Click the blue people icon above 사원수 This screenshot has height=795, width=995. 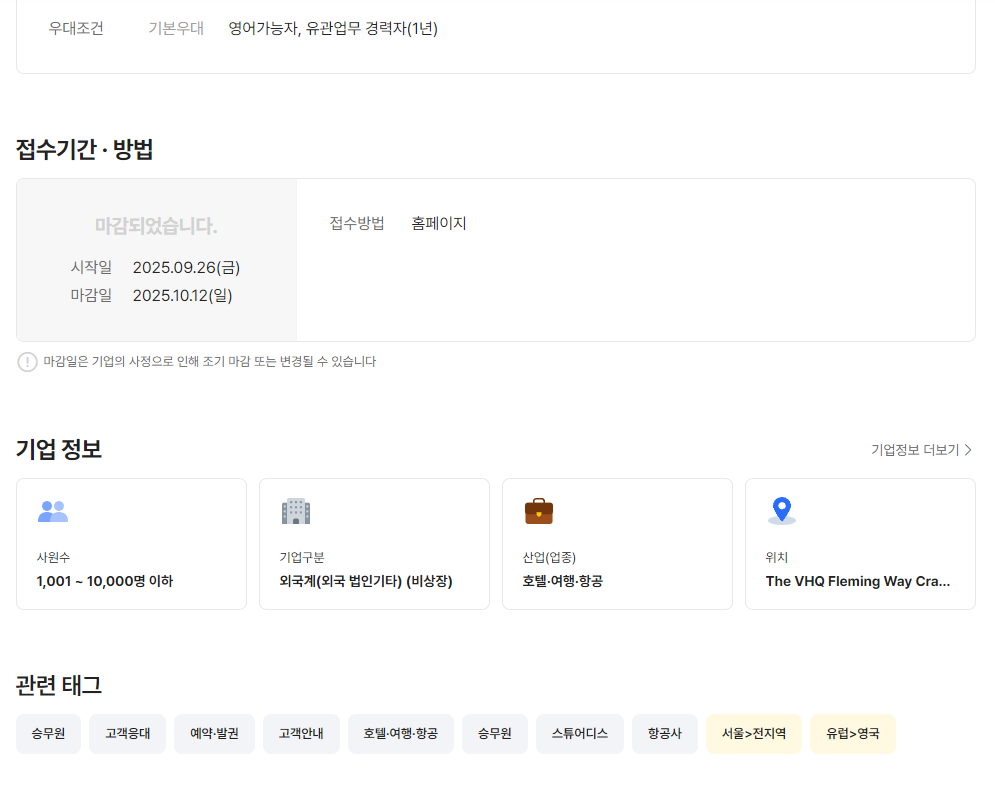coord(52,512)
